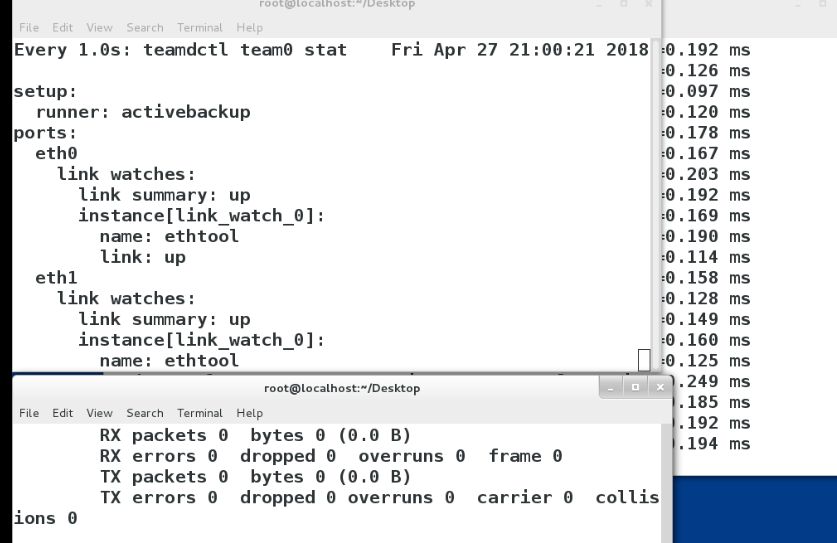The width and height of the screenshot is (837, 543).
Task: Click the 'eth1' port line
Action: click(56, 278)
